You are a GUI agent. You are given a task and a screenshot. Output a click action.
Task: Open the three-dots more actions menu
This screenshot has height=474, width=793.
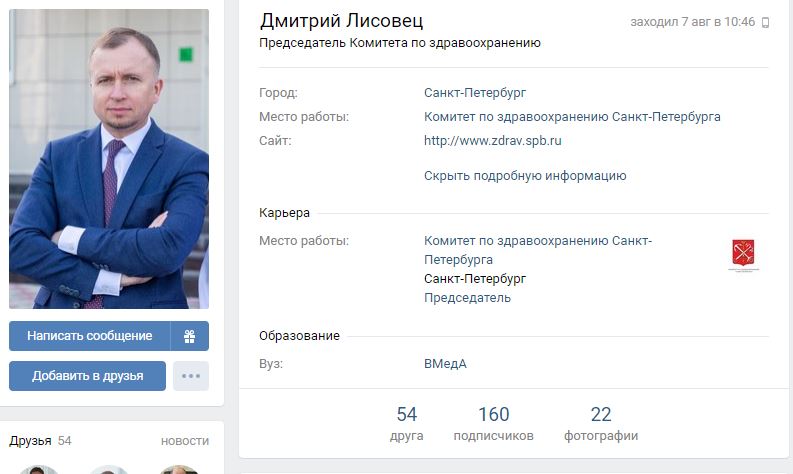click(191, 376)
